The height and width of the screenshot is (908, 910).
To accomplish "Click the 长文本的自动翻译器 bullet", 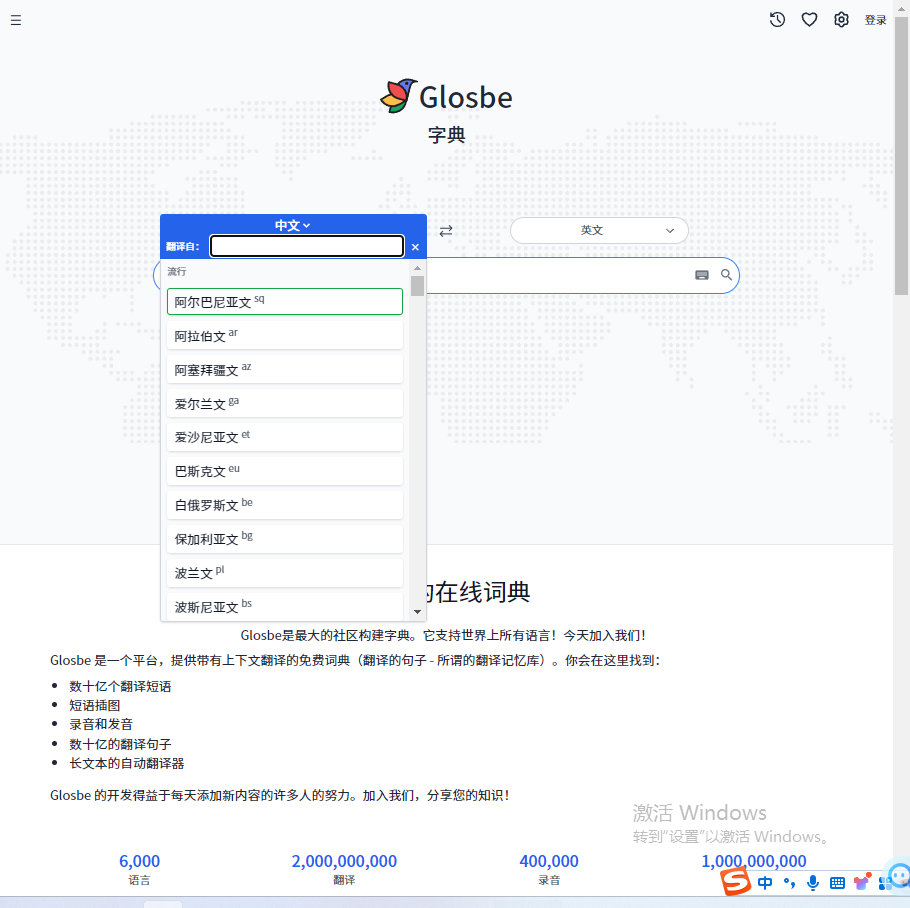I will pos(127,764).
